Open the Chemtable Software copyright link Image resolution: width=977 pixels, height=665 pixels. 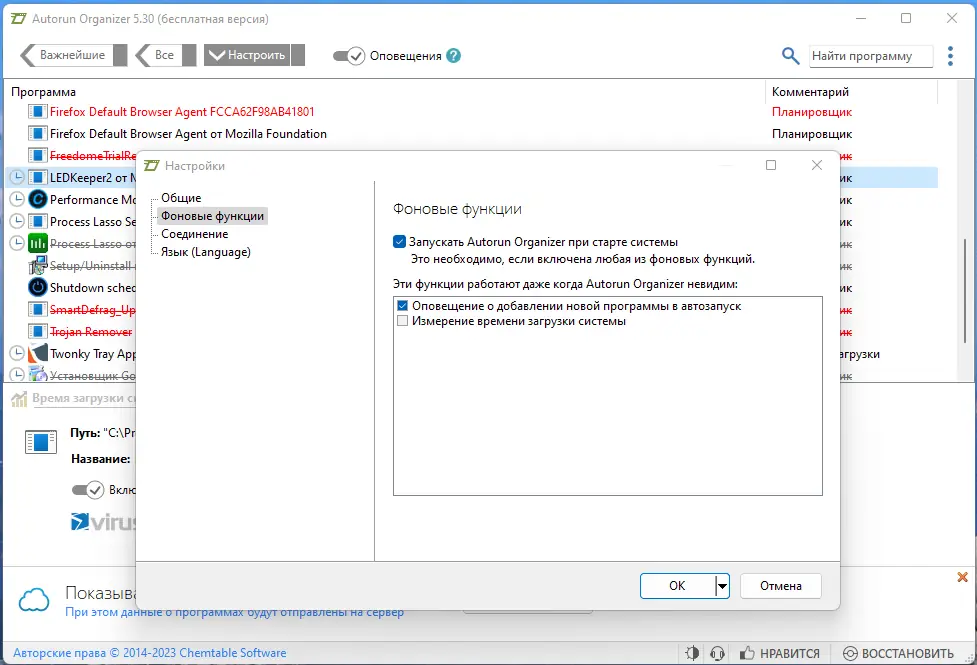click(150, 653)
